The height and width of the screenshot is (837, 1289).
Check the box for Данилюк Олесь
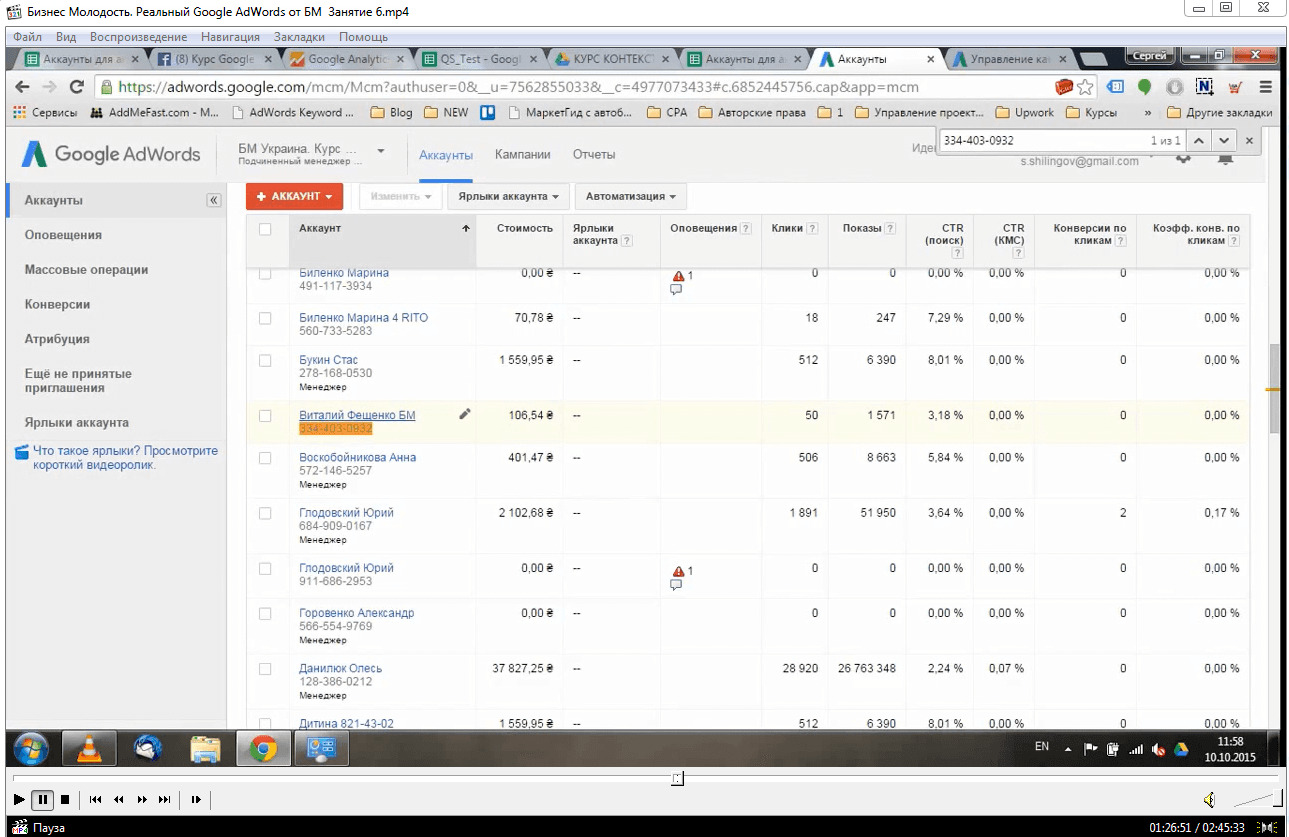point(265,668)
